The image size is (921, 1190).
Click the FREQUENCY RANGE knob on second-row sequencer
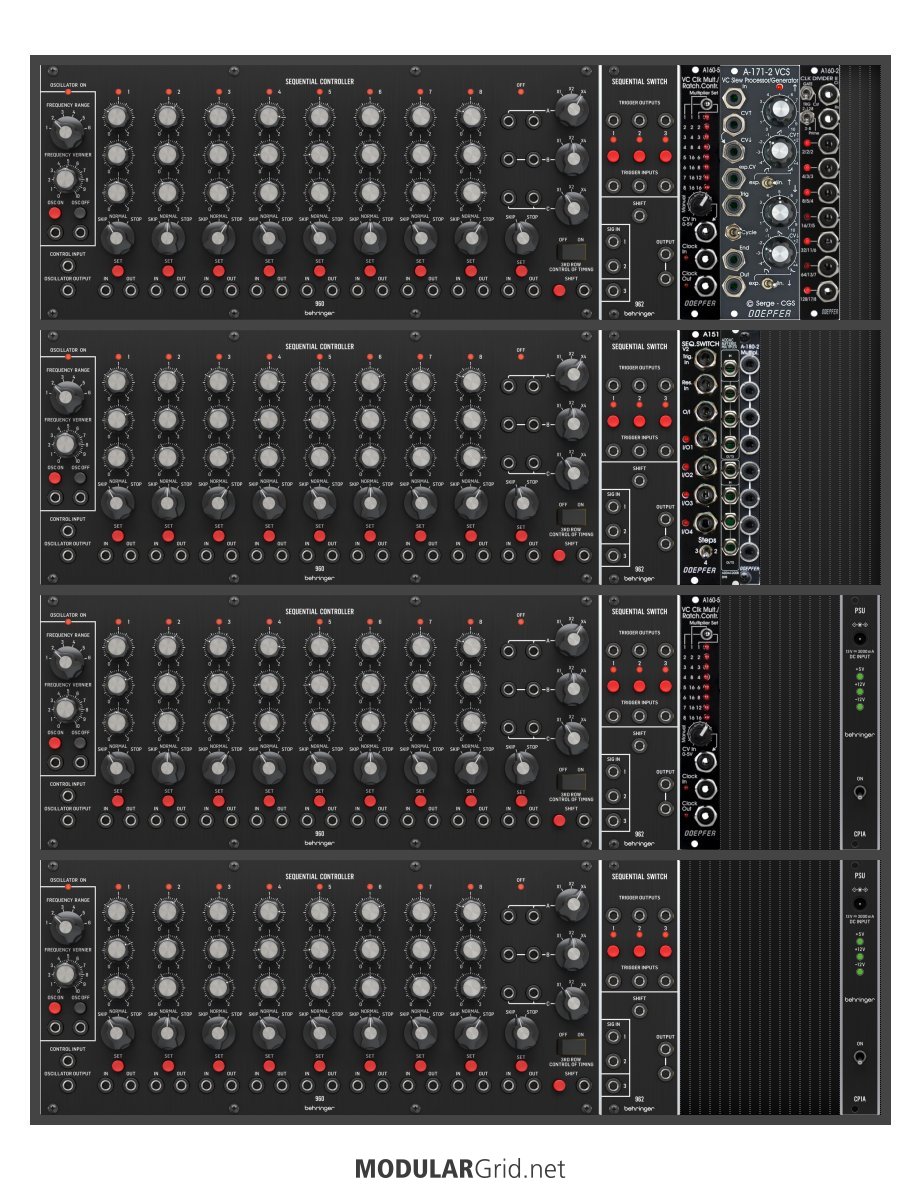pos(67,396)
